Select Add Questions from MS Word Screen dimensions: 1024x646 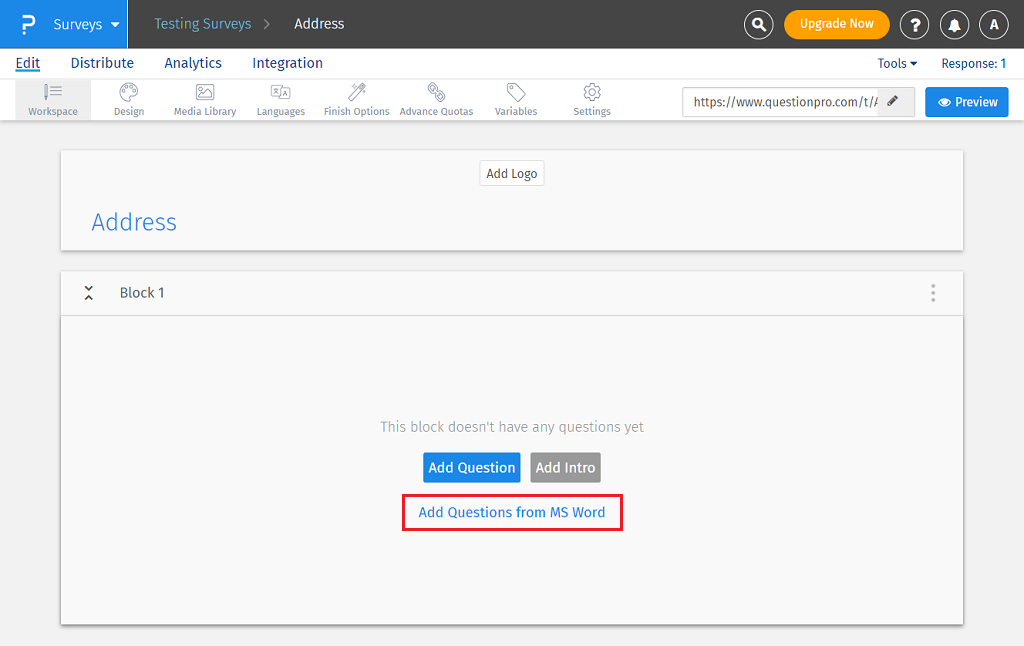[512, 512]
